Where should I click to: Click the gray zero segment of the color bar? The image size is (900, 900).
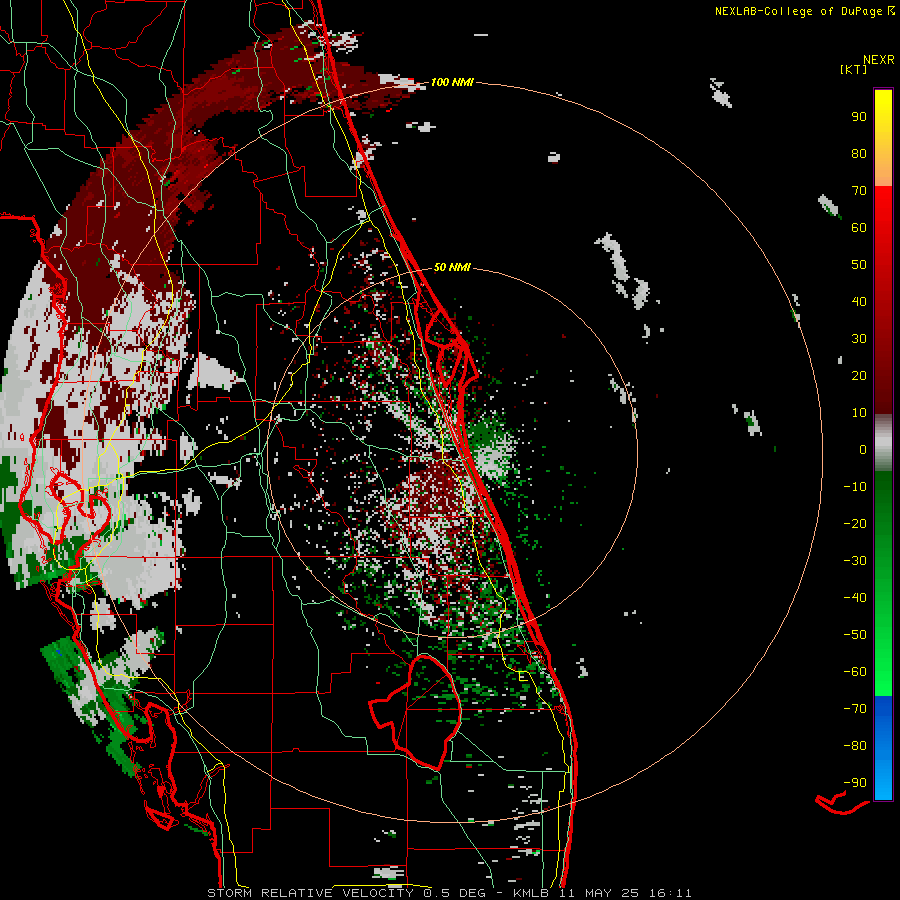pyautogui.click(x=883, y=443)
